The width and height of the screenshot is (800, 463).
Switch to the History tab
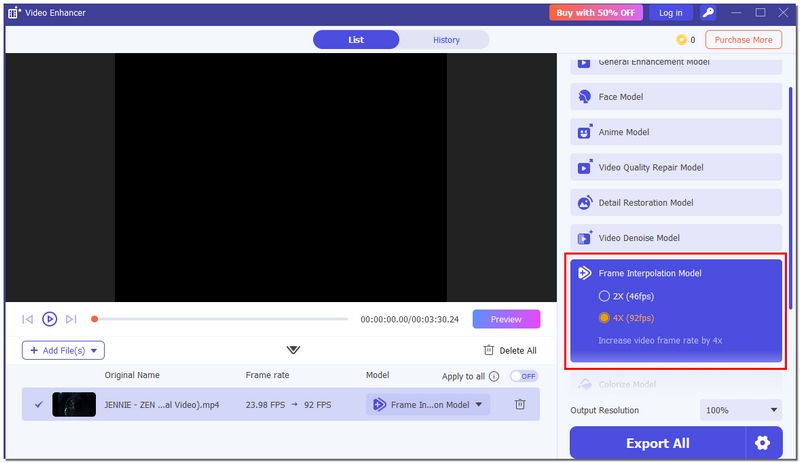(x=446, y=40)
